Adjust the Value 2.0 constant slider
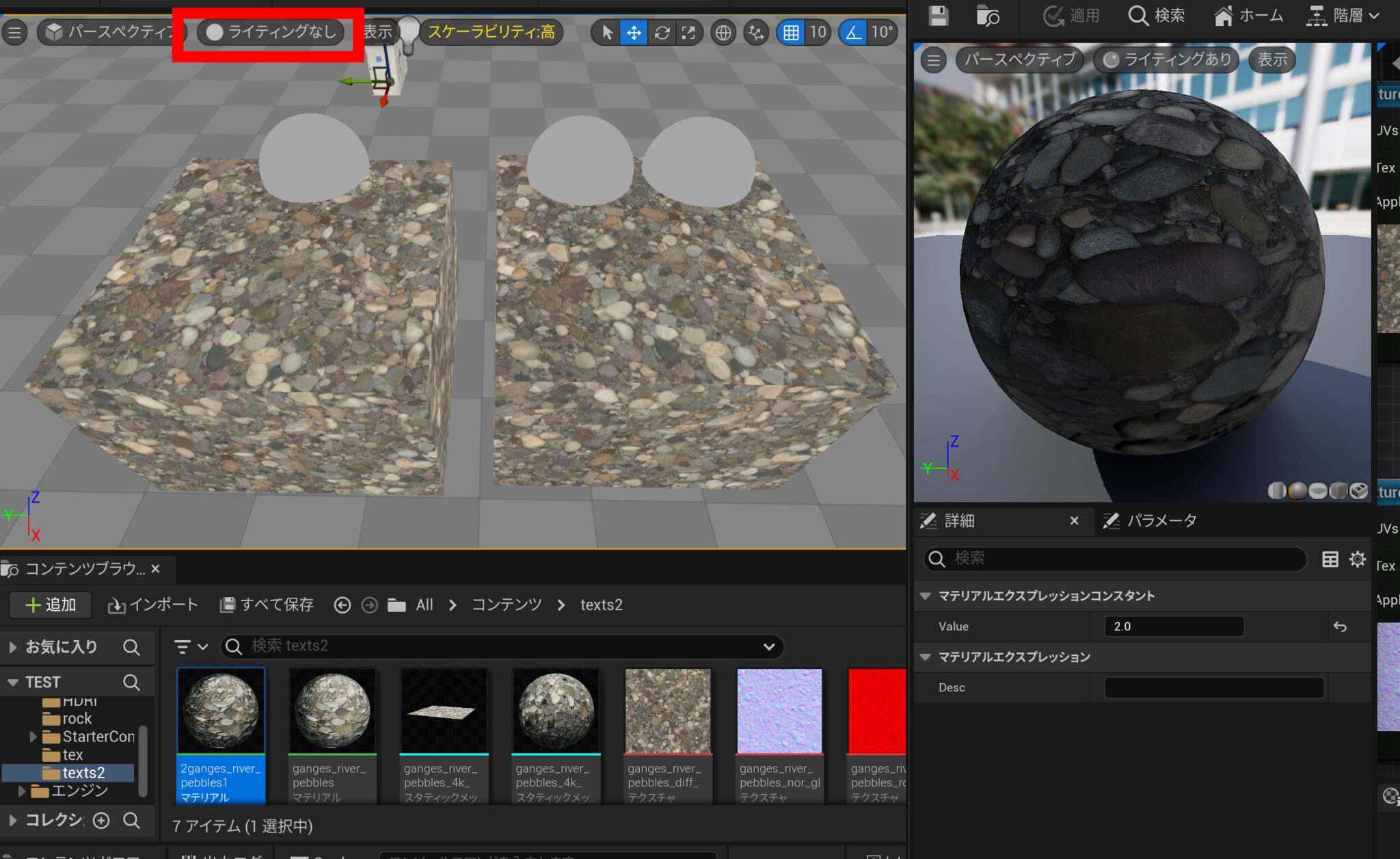The image size is (1400, 859). pyautogui.click(x=1173, y=626)
